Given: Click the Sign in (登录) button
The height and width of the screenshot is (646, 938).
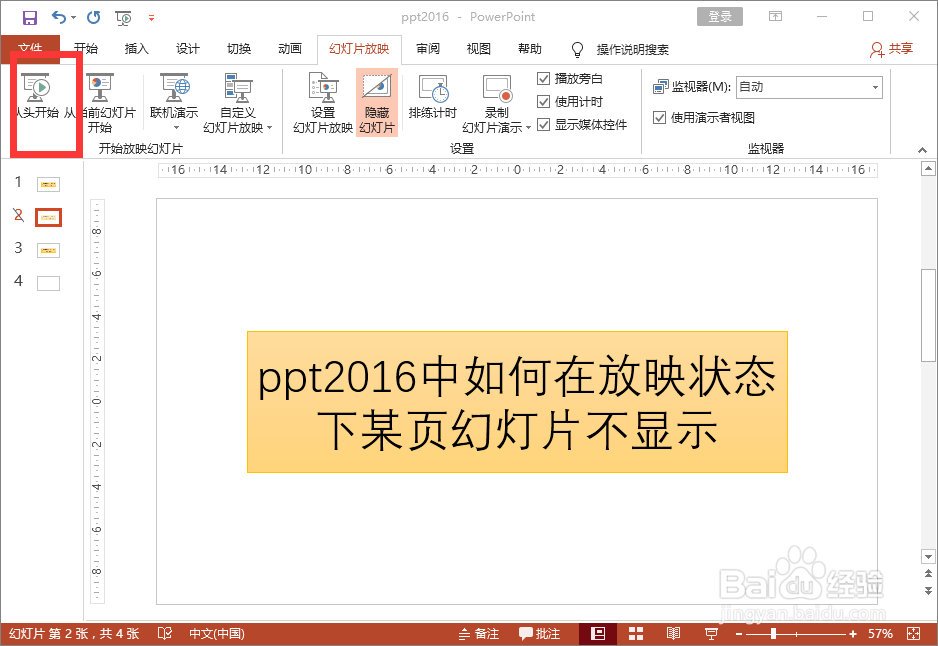Looking at the screenshot, I should coord(720,17).
